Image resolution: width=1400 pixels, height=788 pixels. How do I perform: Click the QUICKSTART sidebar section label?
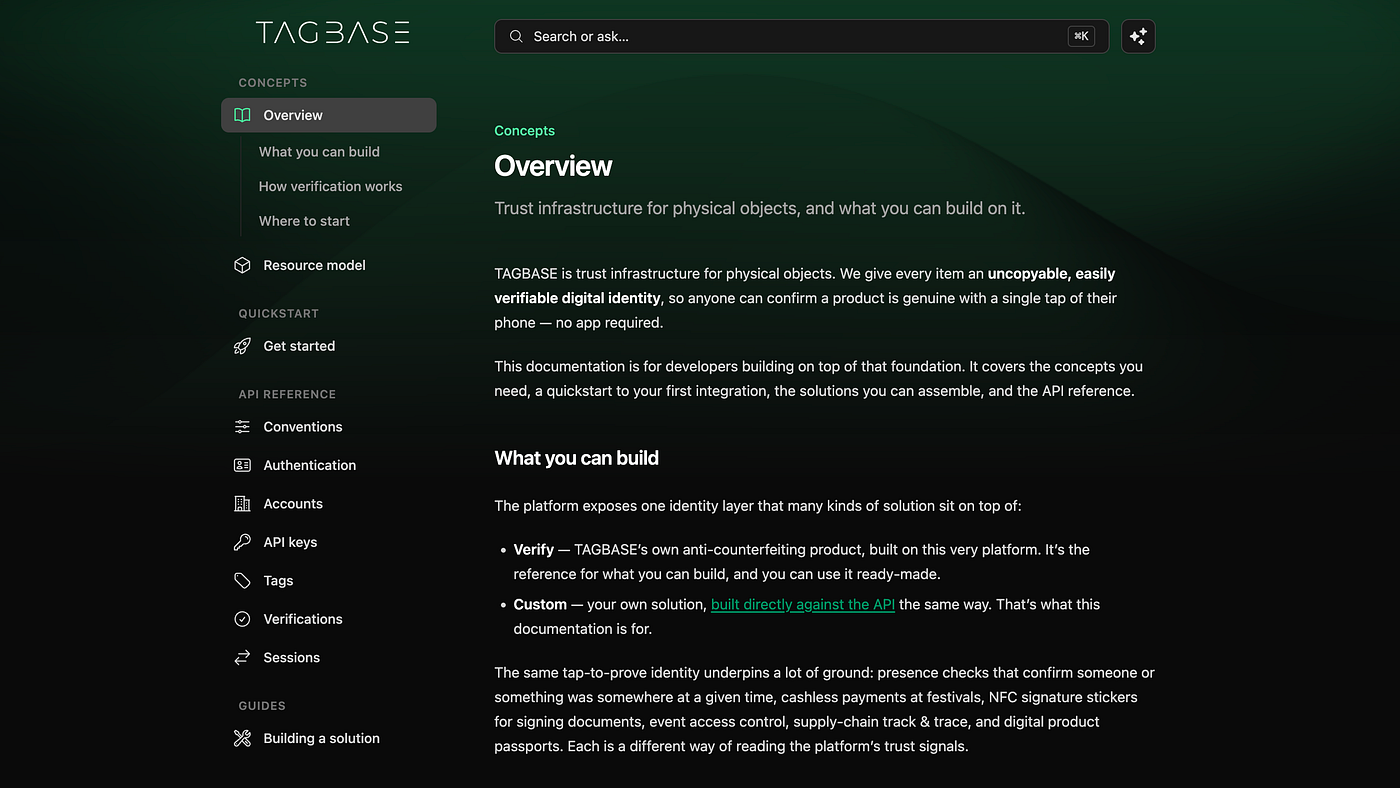pos(278,314)
